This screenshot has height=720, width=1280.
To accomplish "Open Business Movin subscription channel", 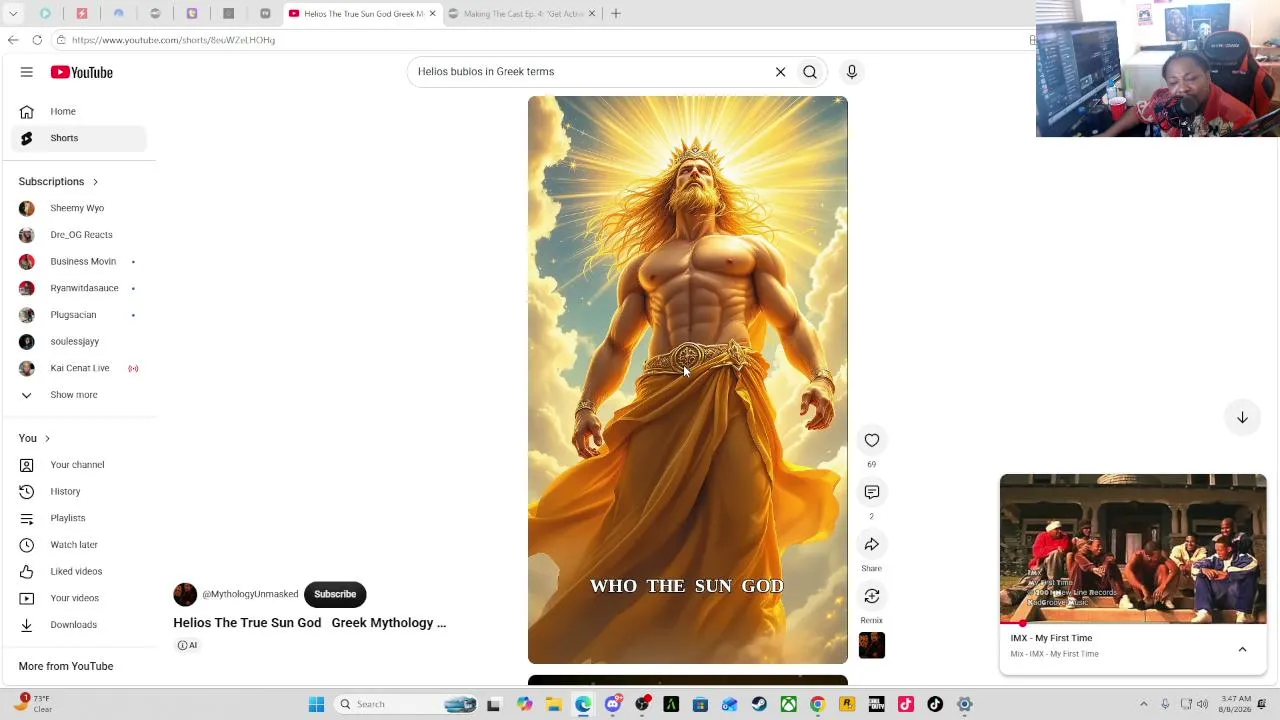I will tap(80, 261).
